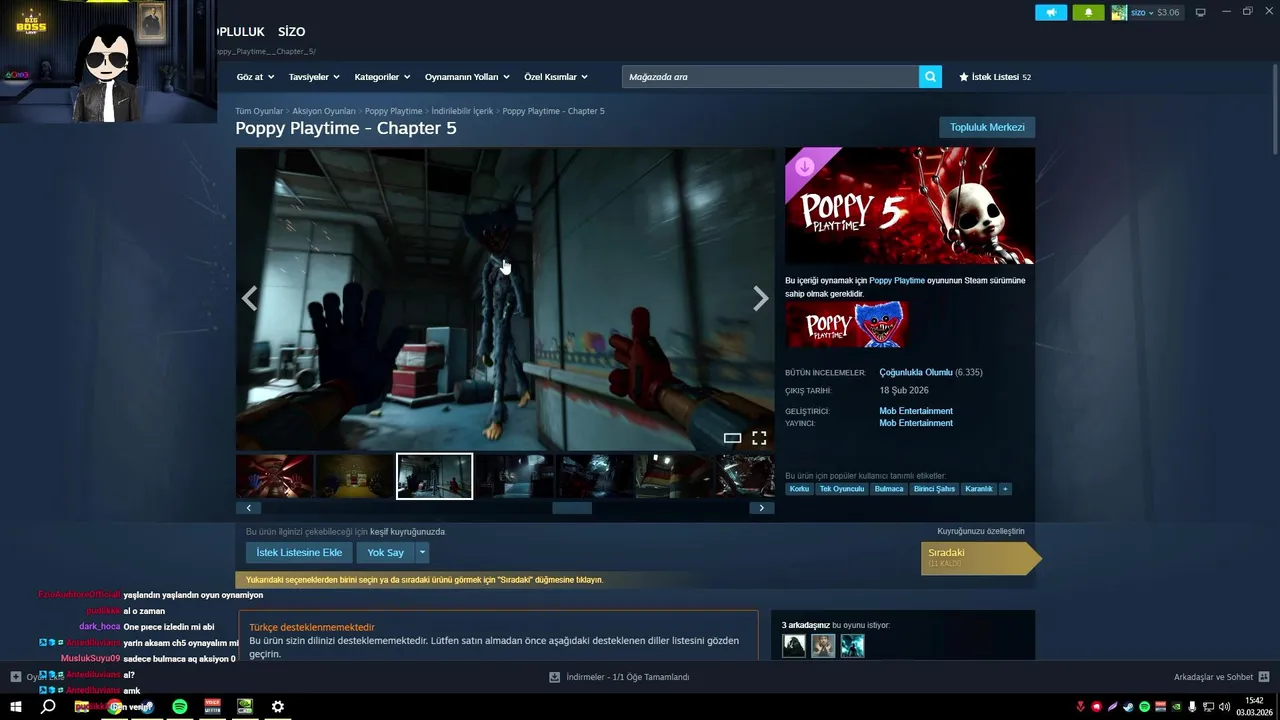Viewport: 1280px width, 720px height.
Task: Open third friend avatar wanting this game
Action: [x=852, y=646]
